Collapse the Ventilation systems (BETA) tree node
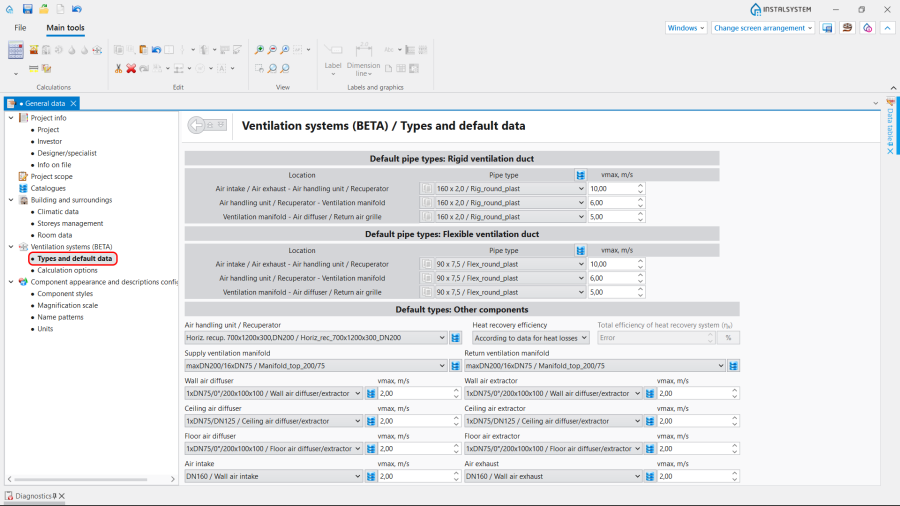 (11, 247)
